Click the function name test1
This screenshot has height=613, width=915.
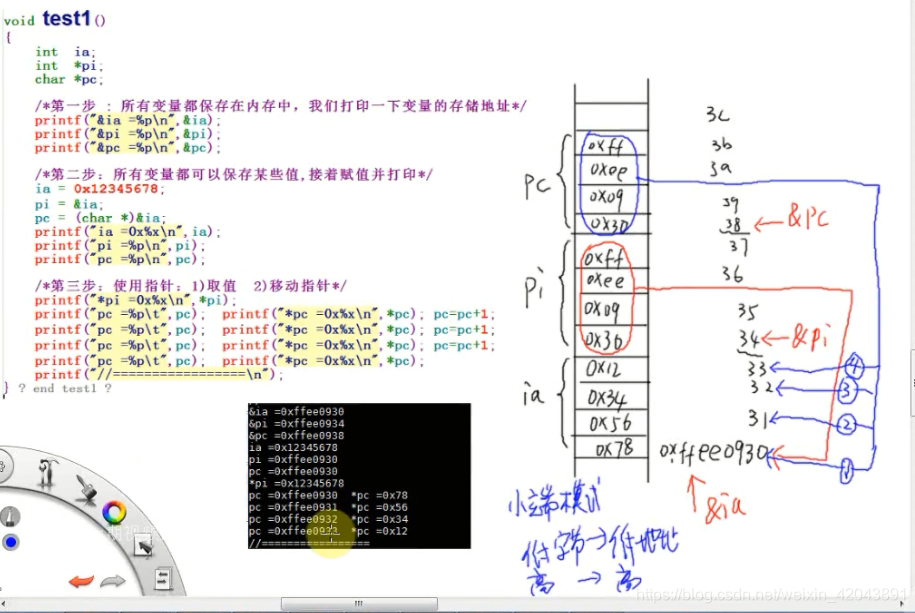pyautogui.click(x=66, y=19)
